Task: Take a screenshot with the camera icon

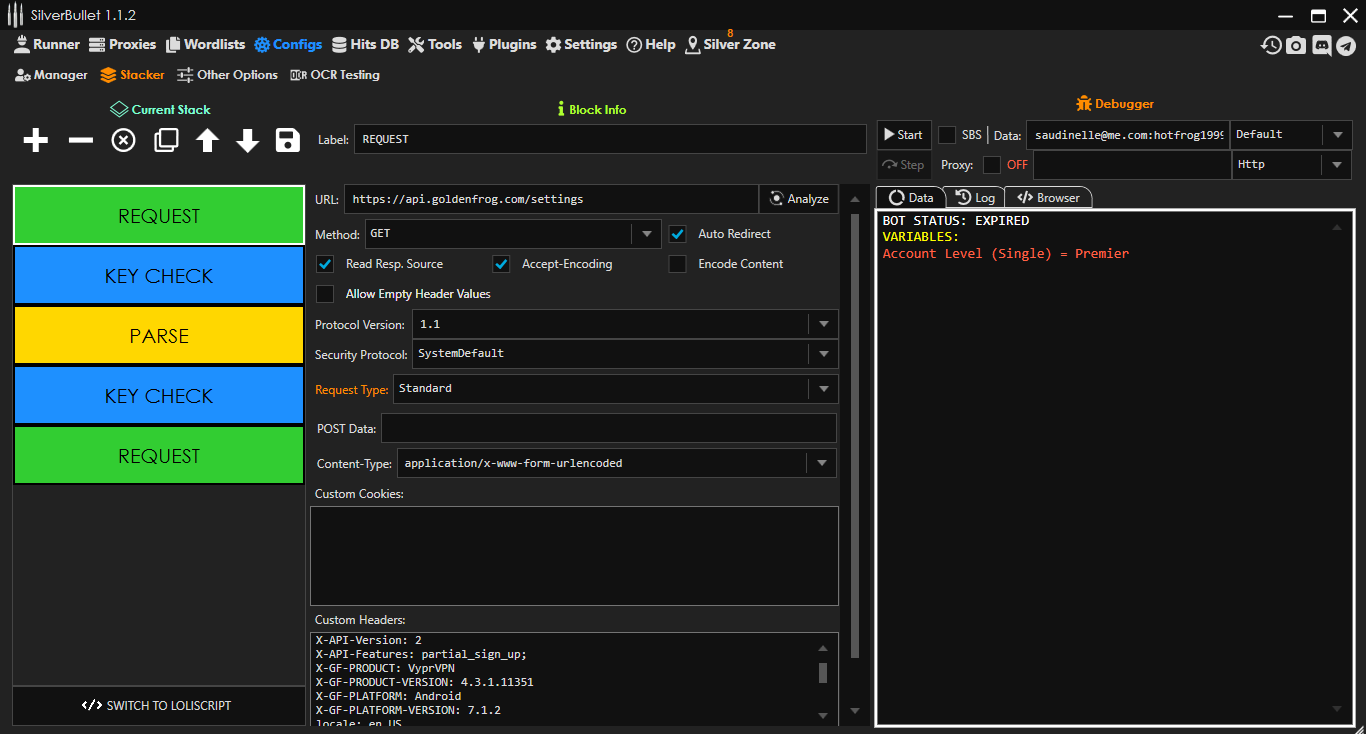Action: 1296,45
